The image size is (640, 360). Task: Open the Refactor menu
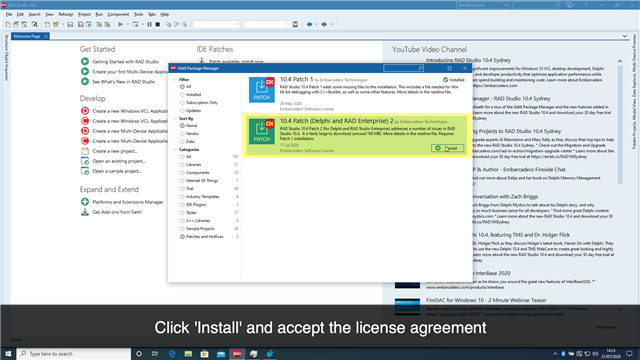click(x=65, y=14)
